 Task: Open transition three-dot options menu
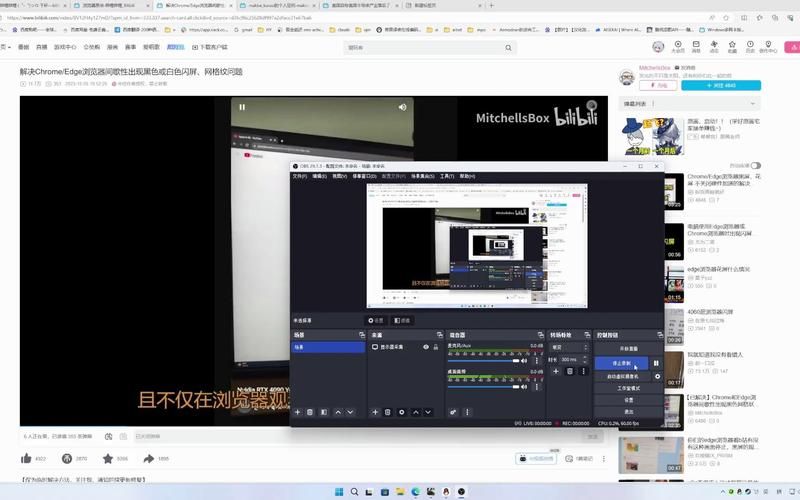tap(583, 371)
